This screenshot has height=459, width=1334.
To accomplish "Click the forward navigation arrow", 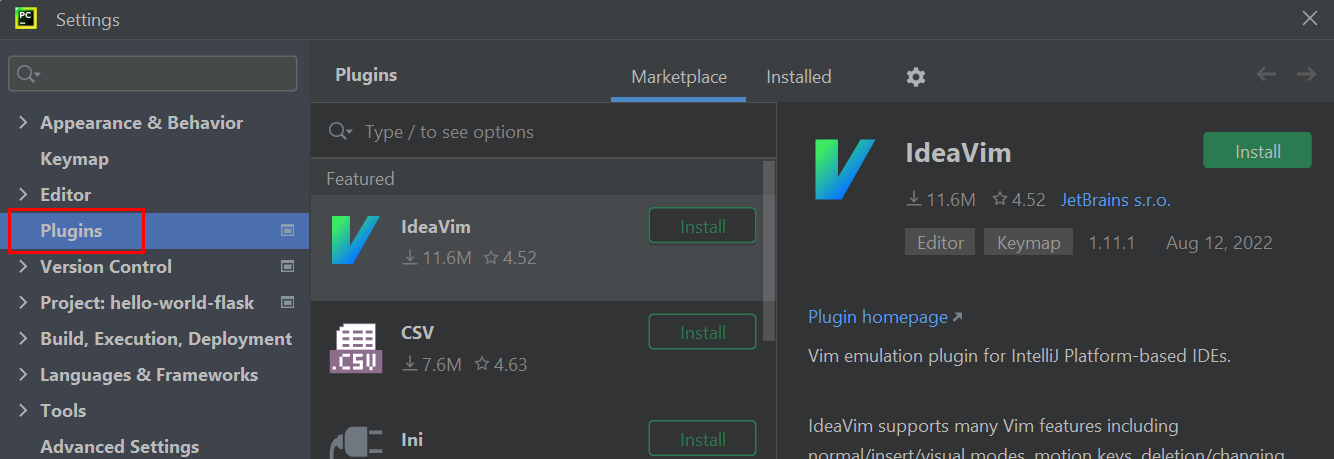I will pyautogui.click(x=1306, y=75).
